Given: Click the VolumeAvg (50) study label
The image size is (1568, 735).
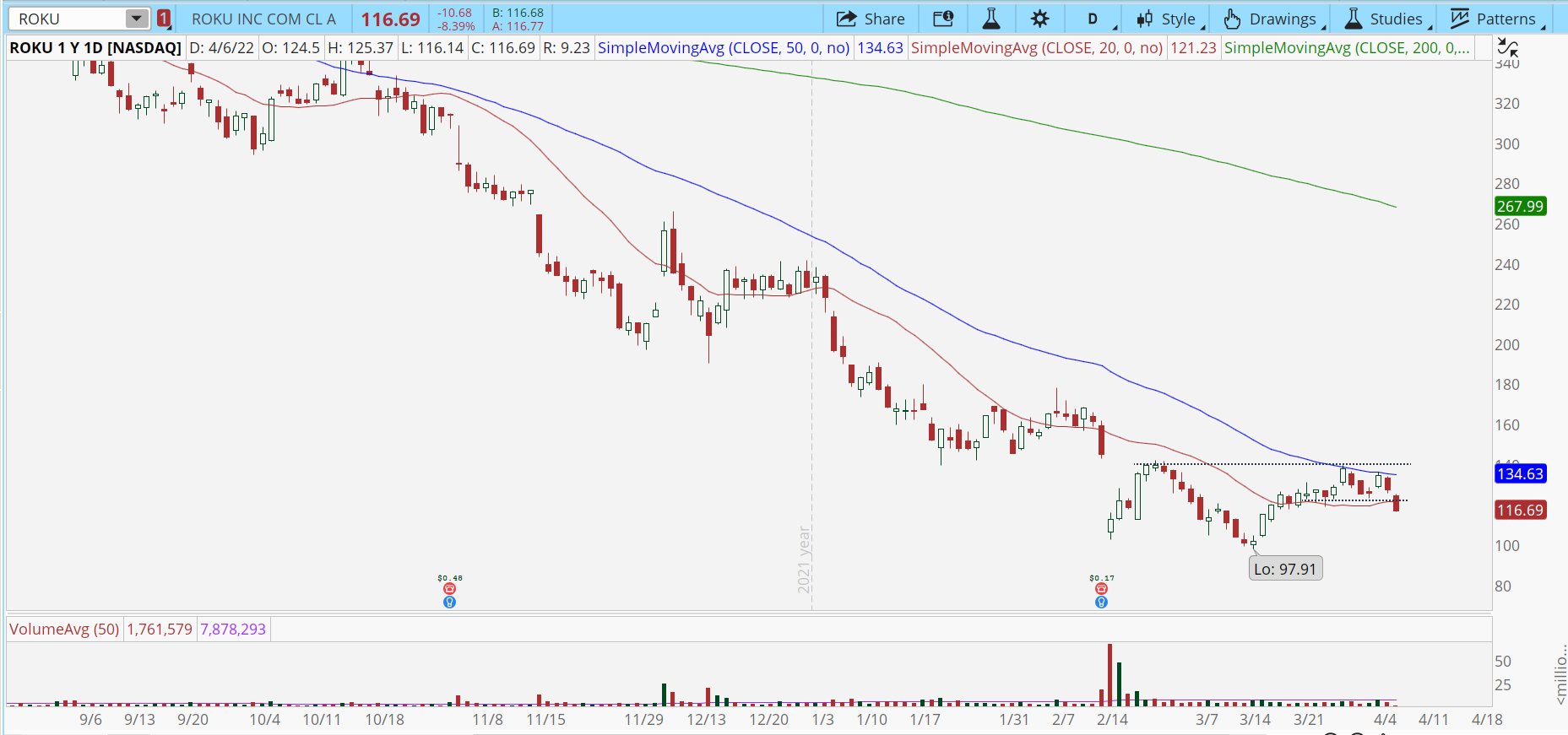Looking at the screenshot, I should click(64, 629).
